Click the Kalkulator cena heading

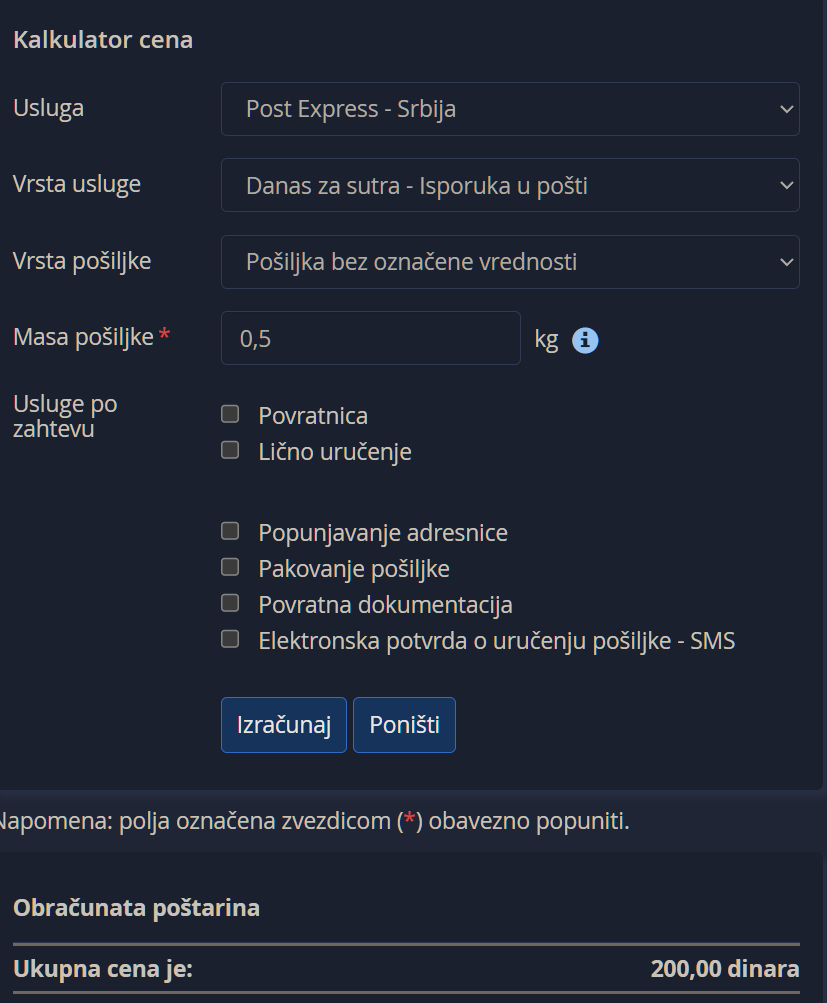point(102,40)
